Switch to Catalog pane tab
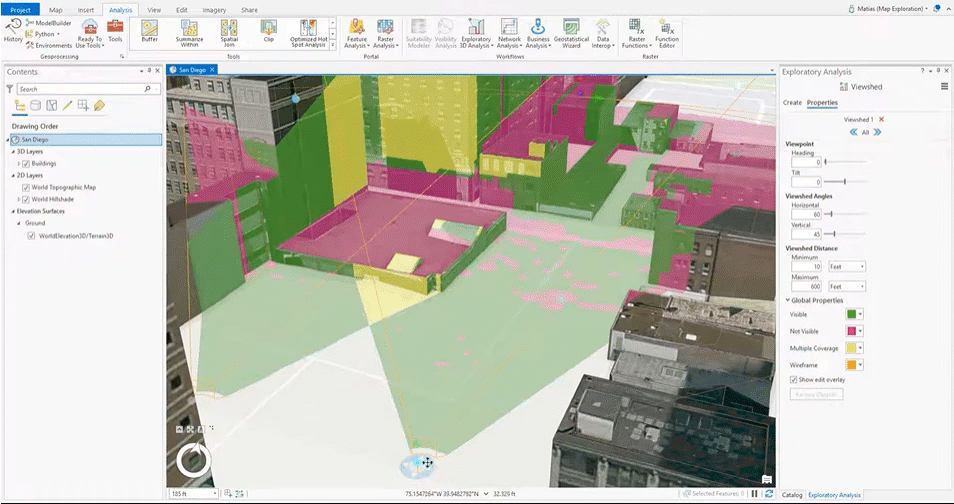 pyautogui.click(x=792, y=495)
